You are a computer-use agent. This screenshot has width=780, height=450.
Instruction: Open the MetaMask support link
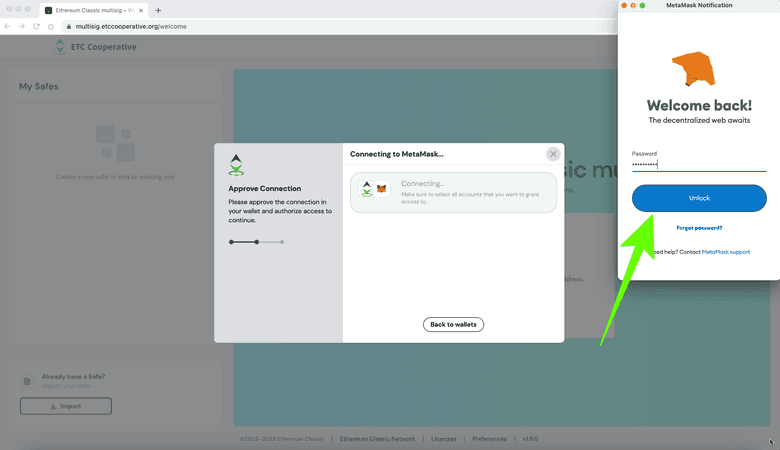pos(725,252)
